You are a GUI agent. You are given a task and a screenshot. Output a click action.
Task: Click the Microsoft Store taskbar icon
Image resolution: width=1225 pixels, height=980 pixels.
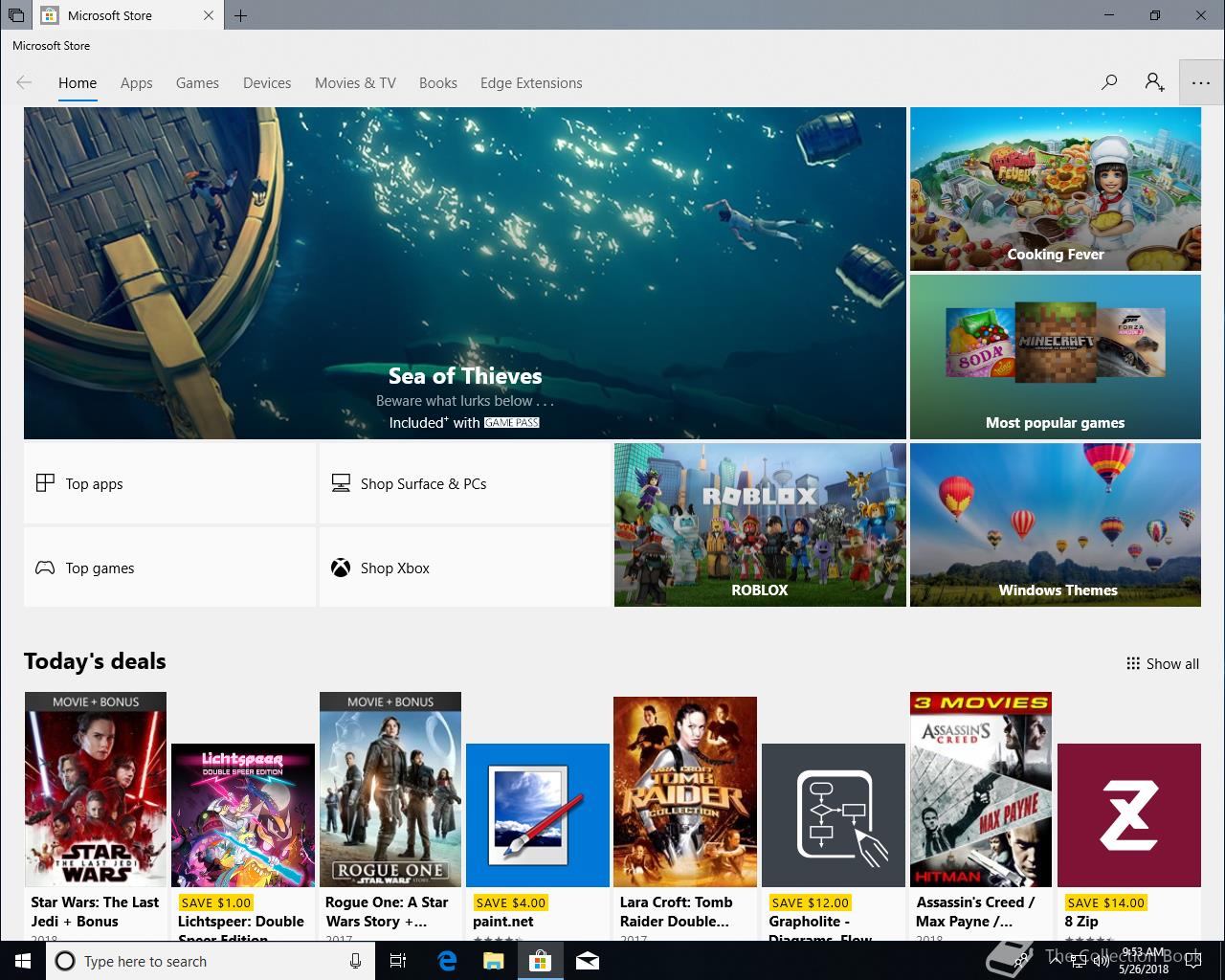[540, 961]
